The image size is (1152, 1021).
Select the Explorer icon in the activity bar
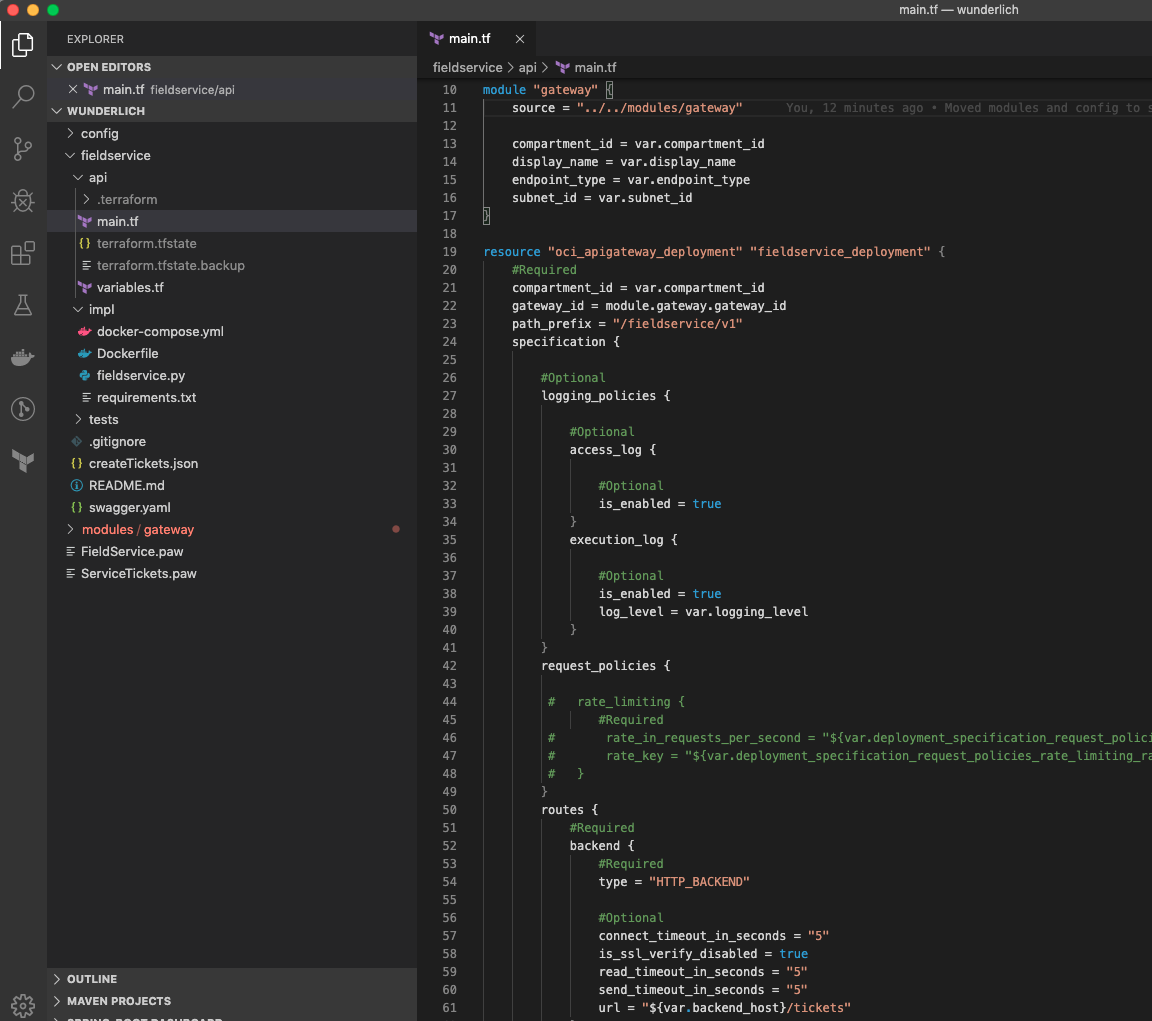[22, 44]
